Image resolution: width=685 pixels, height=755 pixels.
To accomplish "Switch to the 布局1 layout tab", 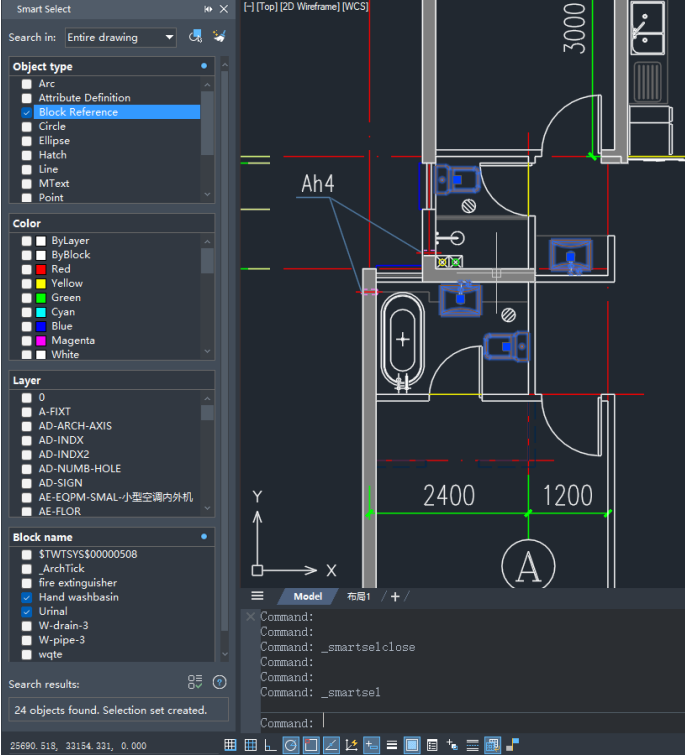I will [x=358, y=596].
